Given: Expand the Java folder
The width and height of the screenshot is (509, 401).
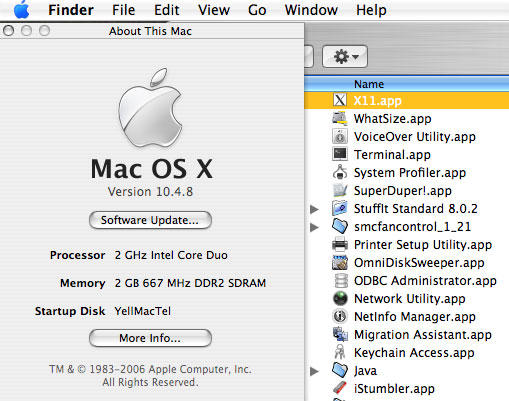Looking at the screenshot, I should (314, 371).
